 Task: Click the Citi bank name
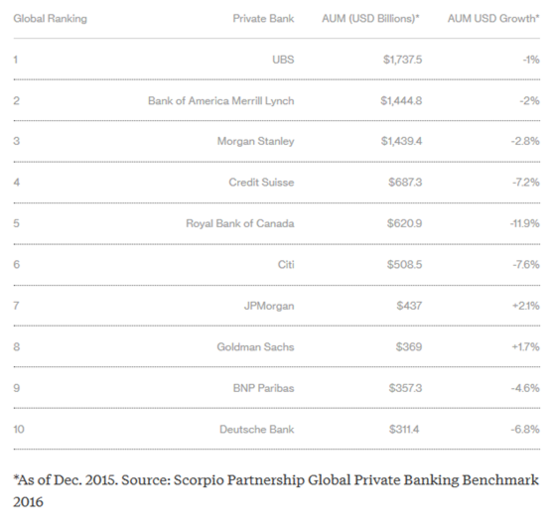pyautogui.click(x=286, y=264)
